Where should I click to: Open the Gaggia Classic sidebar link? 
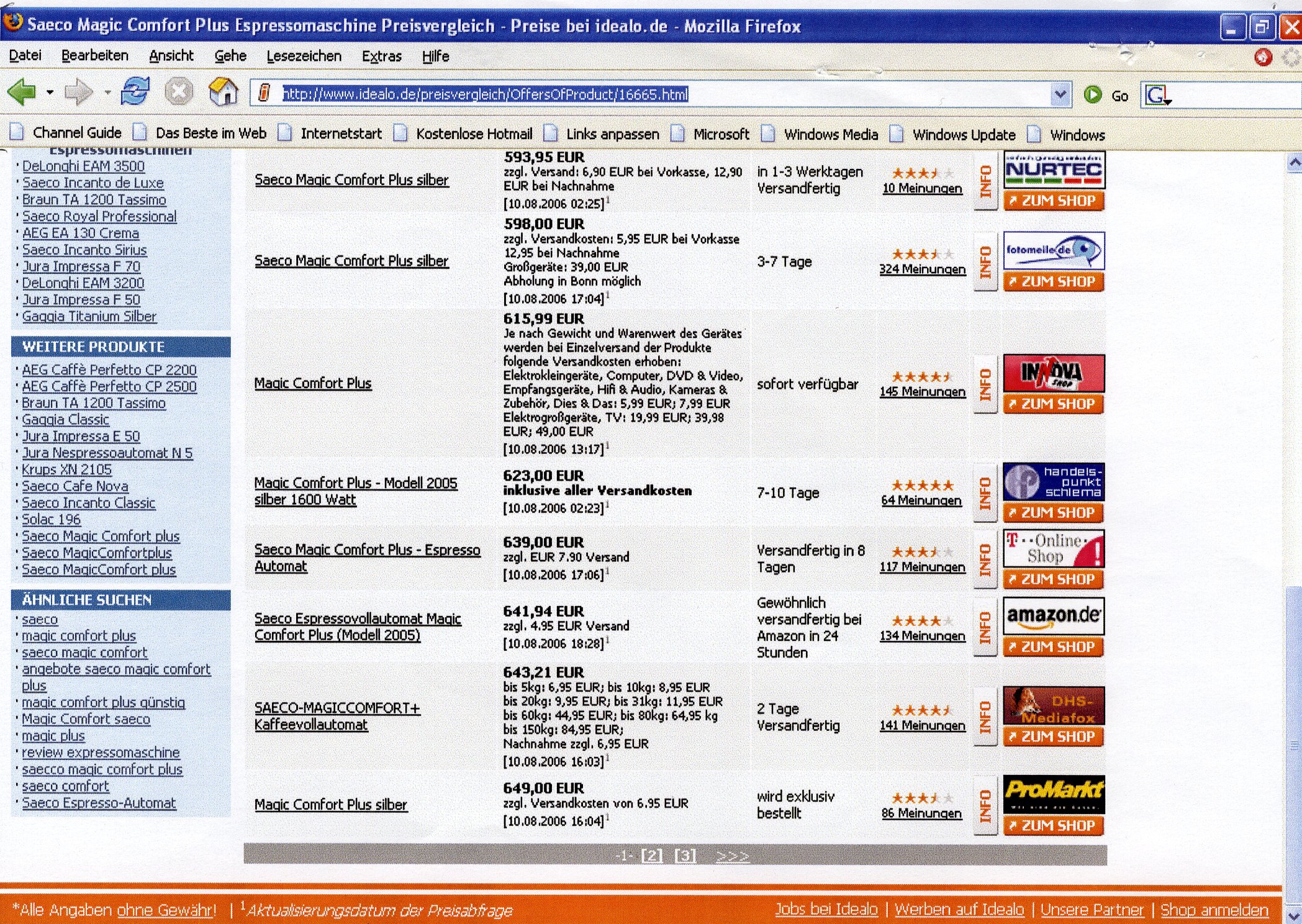(x=65, y=420)
